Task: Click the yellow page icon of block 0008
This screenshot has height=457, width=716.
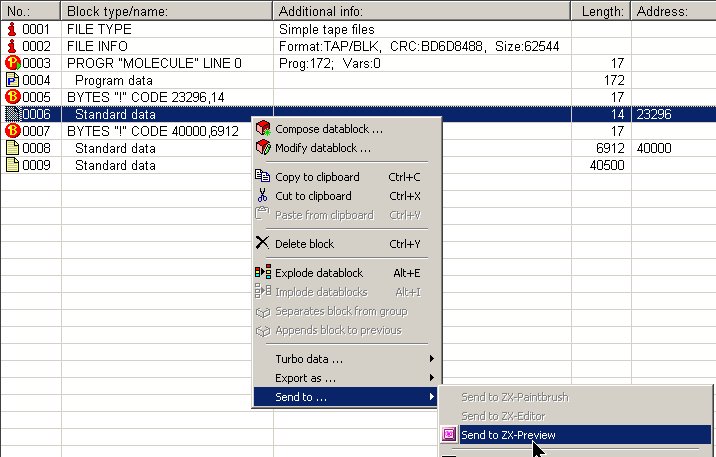Action: click(x=12, y=148)
